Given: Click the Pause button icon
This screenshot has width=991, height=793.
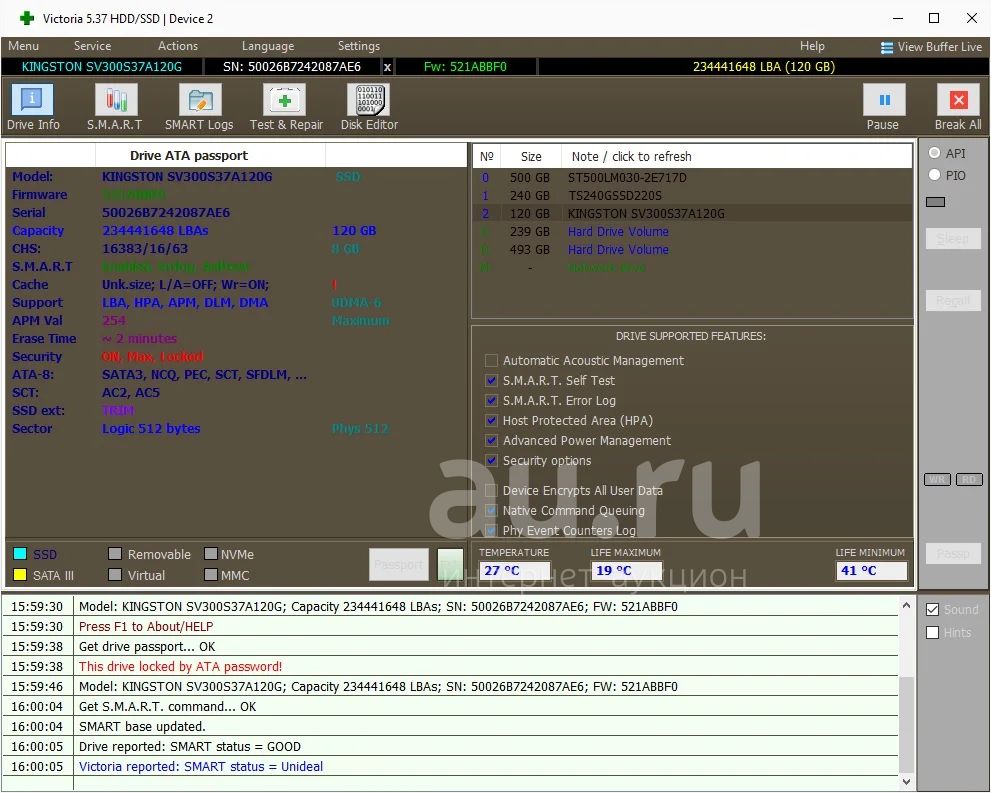Looking at the screenshot, I should point(884,100).
